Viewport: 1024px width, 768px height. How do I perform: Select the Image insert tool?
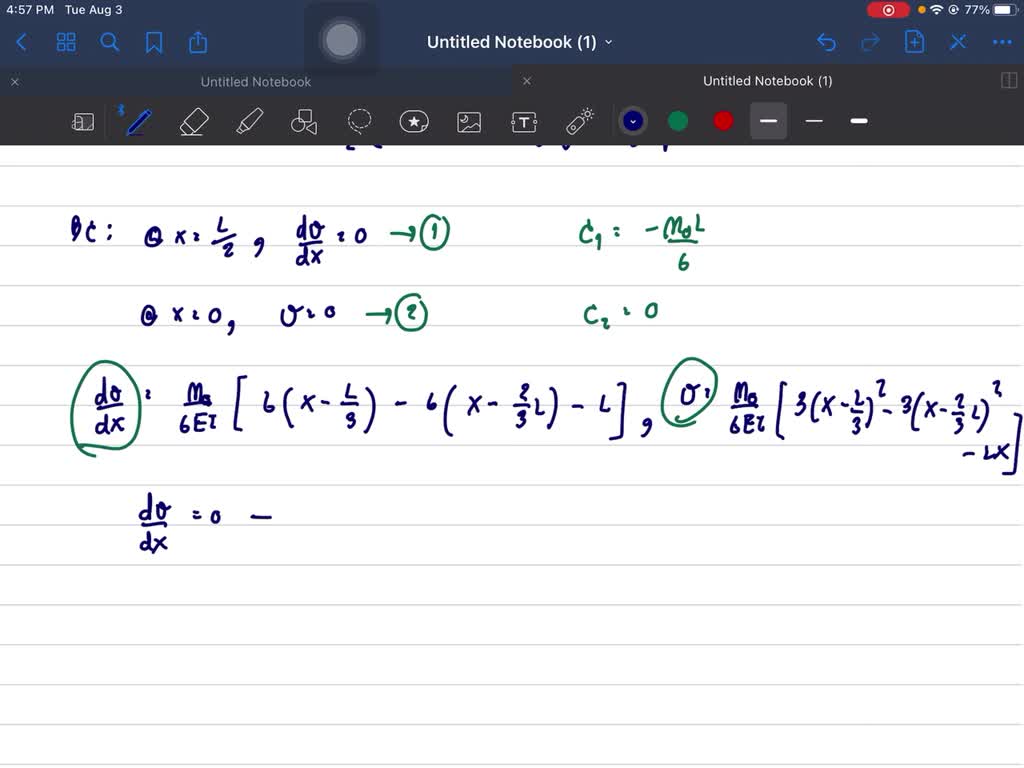(469, 121)
